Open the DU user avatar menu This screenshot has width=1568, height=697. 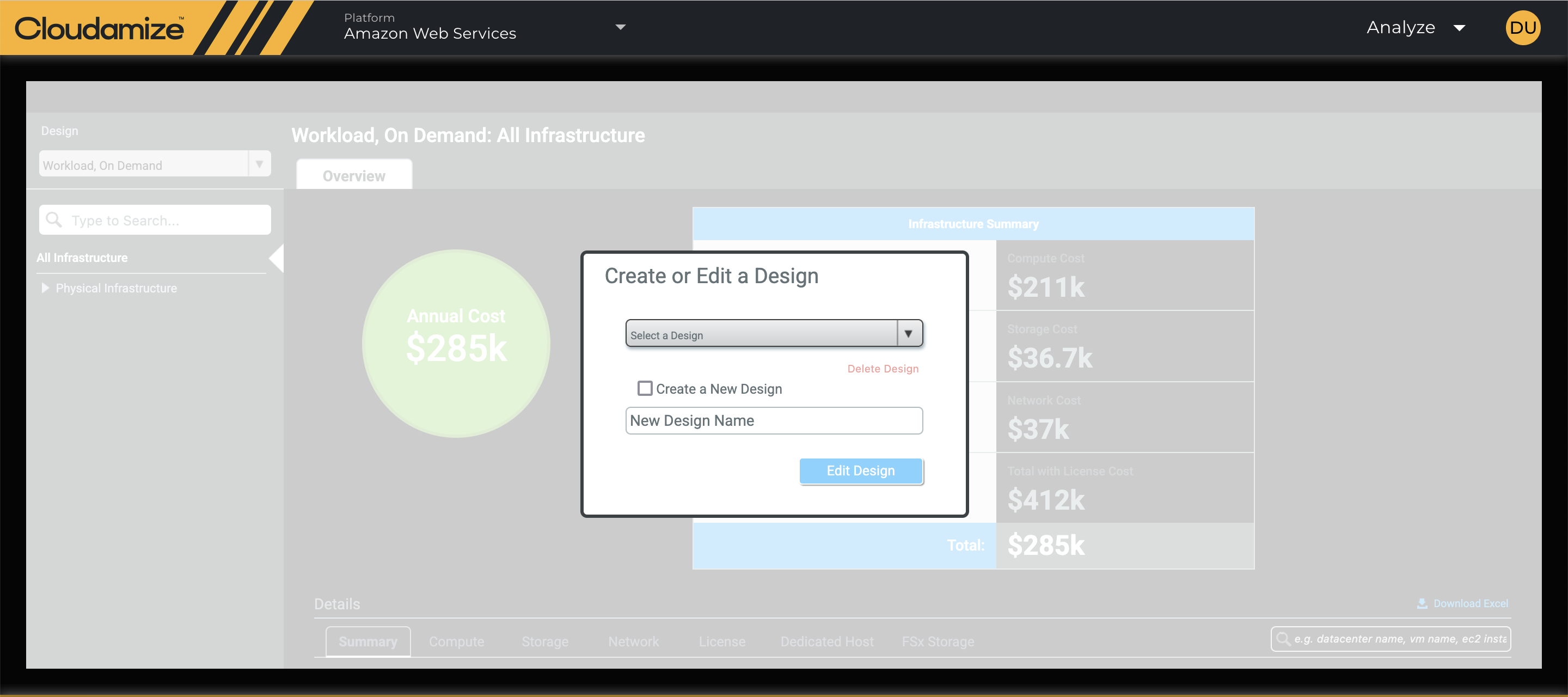[x=1522, y=28]
